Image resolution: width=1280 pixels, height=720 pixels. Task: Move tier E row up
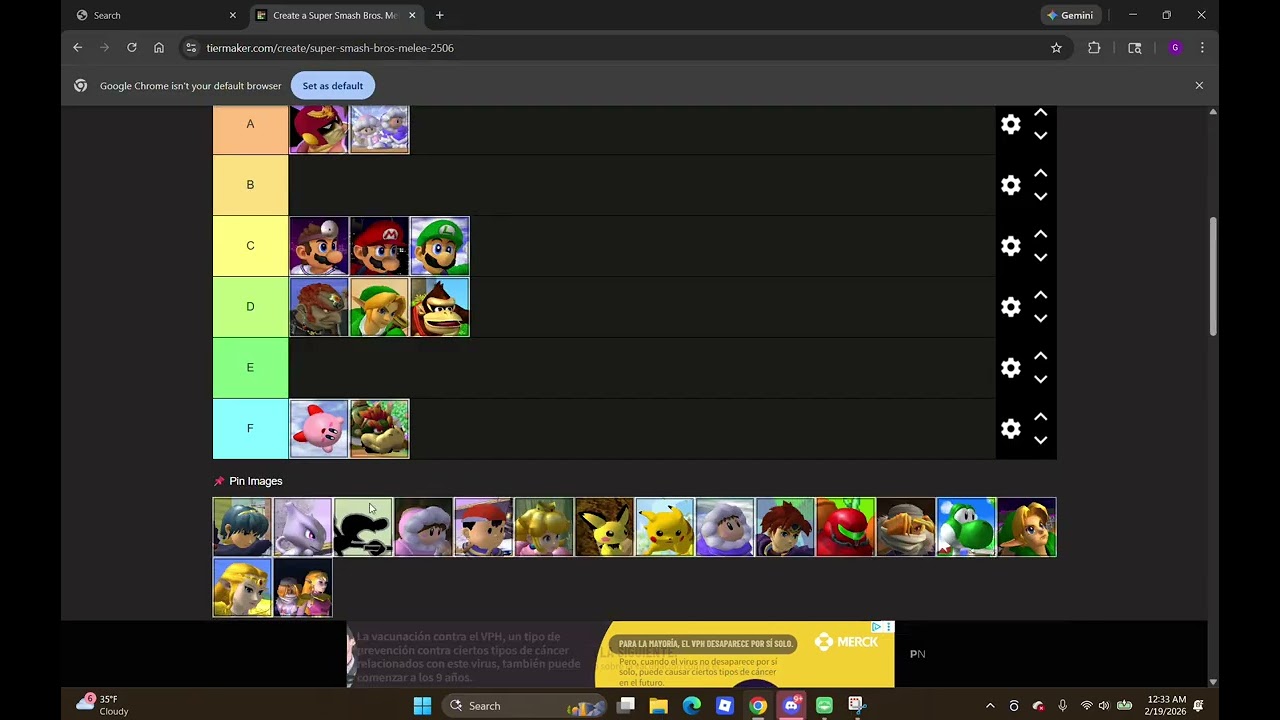(1040, 356)
